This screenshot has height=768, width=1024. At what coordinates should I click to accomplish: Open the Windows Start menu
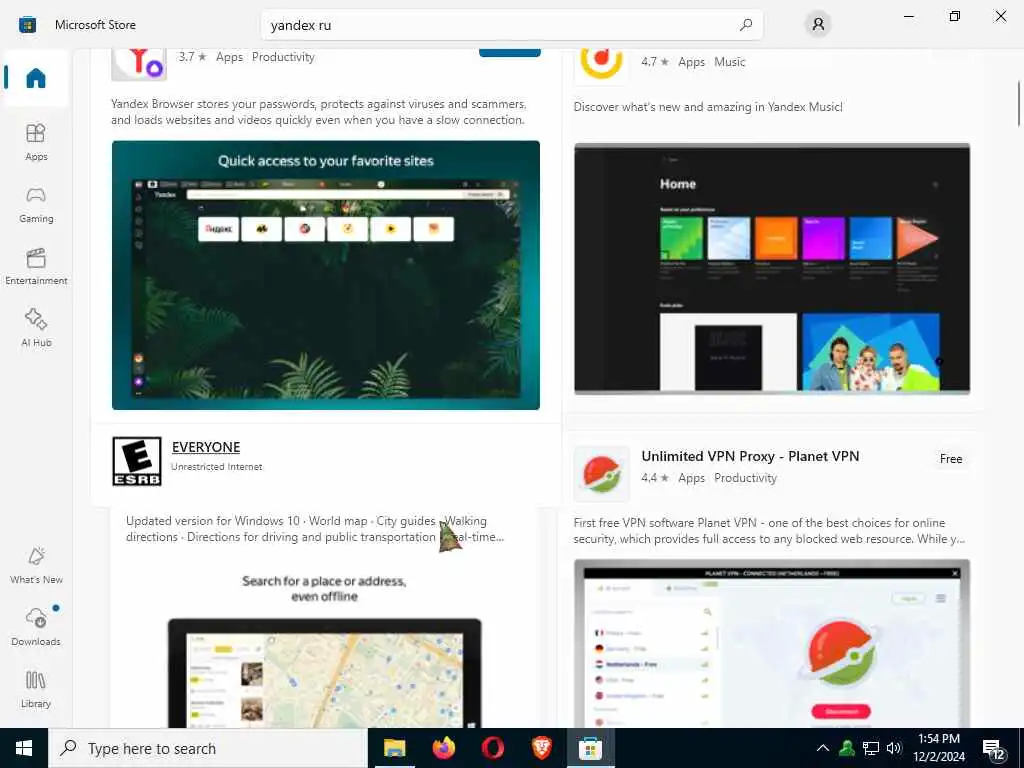click(24, 748)
